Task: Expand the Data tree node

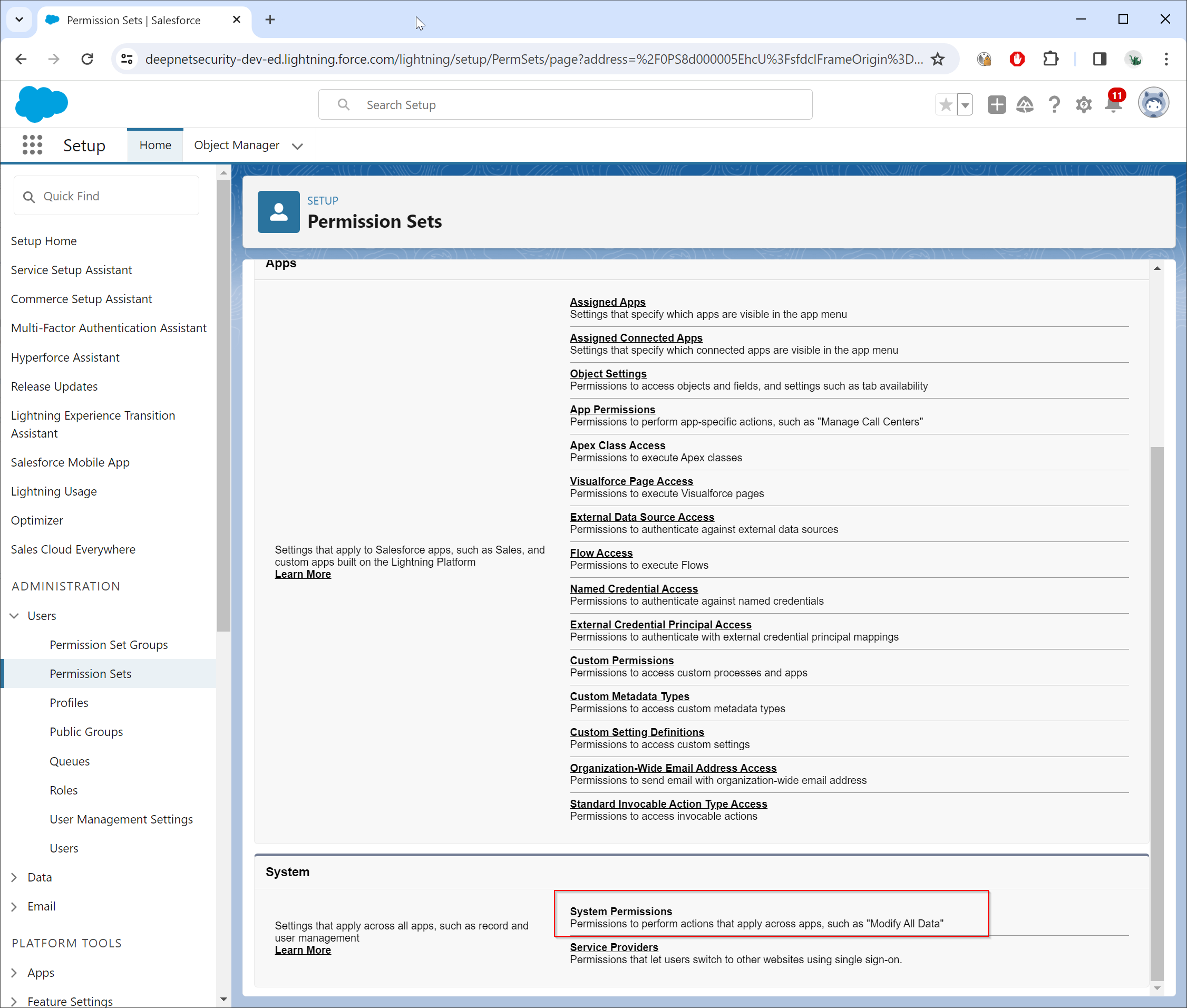Action: pos(14,877)
